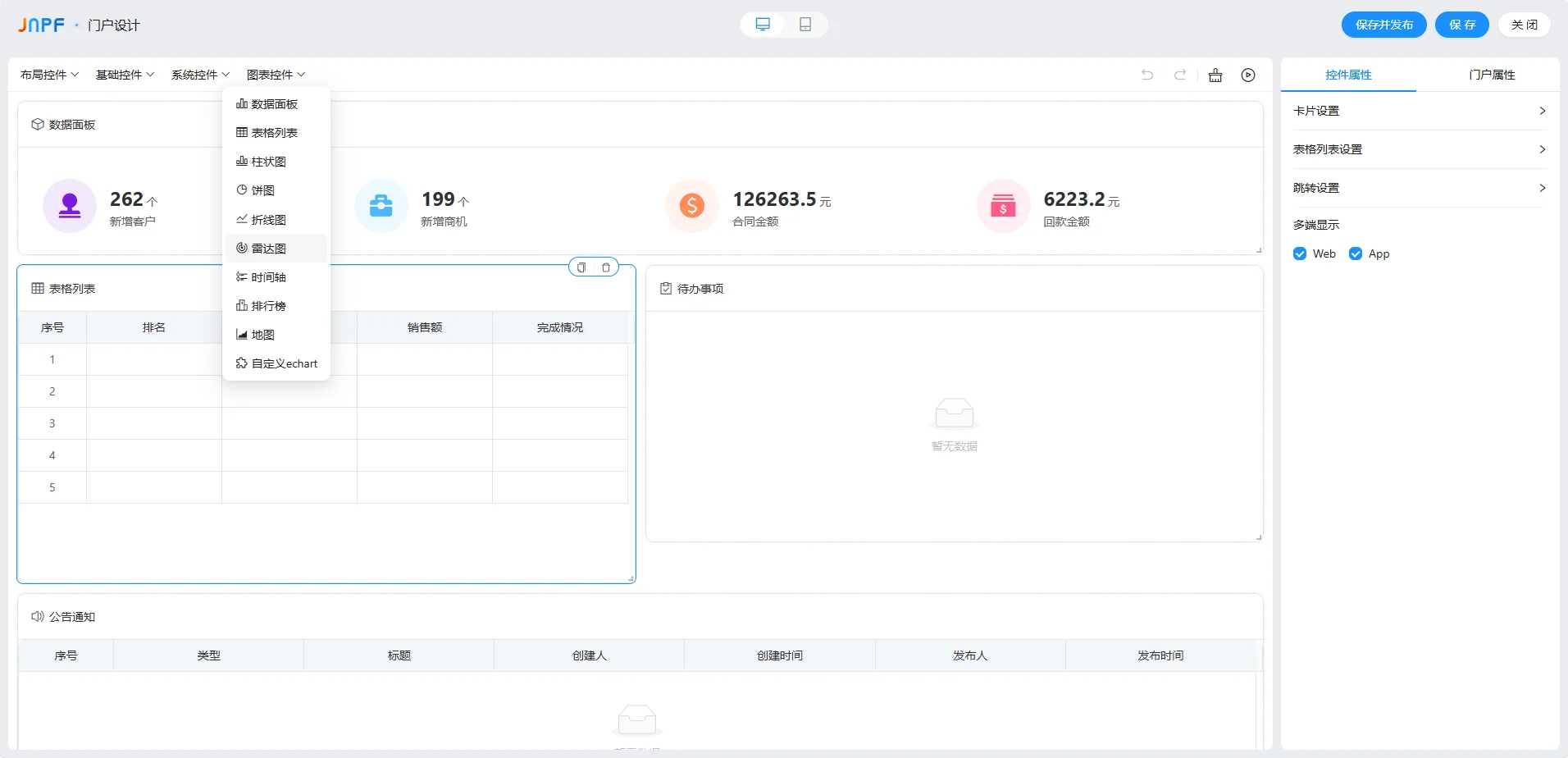The width and height of the screenshot is (1568, 758).
Task: Pick 时间轴 from the chart menu
Action: coord(276,277)
